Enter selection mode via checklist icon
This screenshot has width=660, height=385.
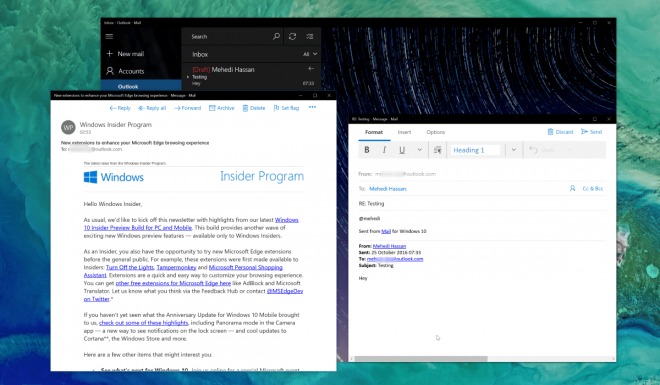pos(310,37)
